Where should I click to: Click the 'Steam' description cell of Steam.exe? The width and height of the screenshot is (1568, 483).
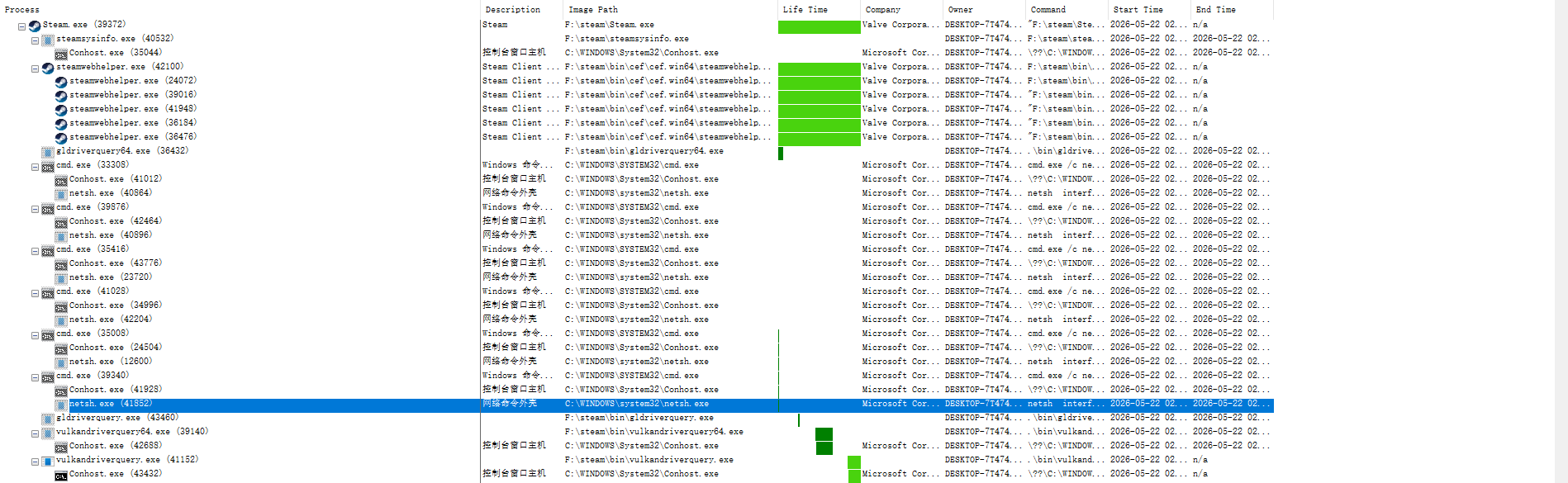pos(495,25)
